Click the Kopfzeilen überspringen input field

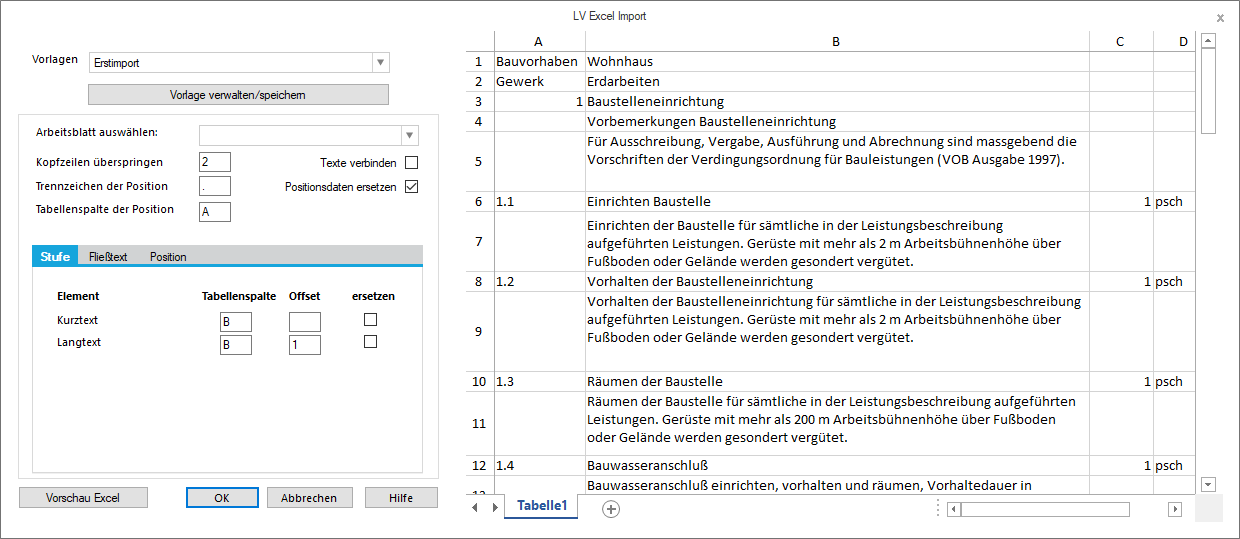point(215,162)
